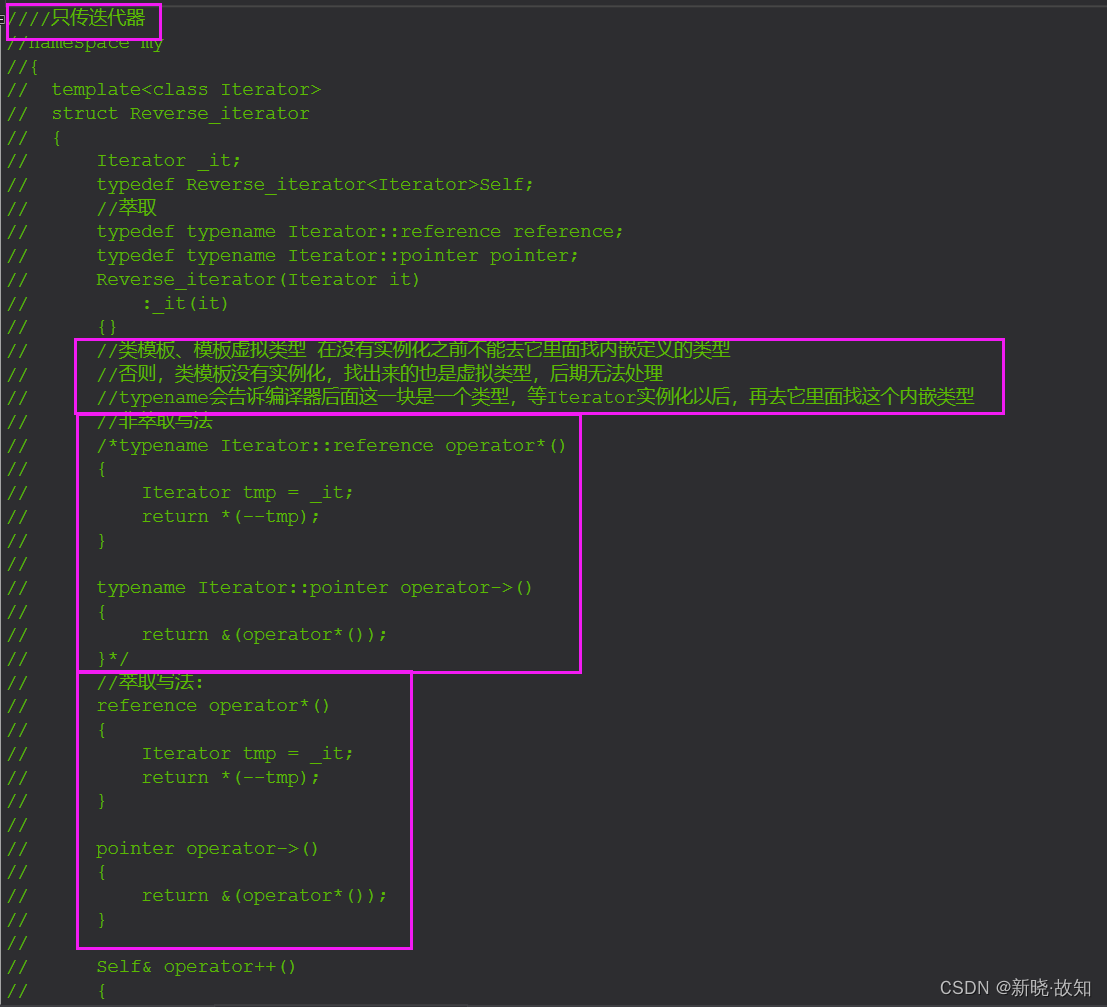Click the CSDN @新晓·故知 watermark

[1015, 988]
